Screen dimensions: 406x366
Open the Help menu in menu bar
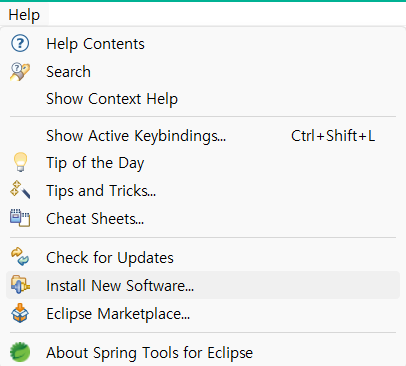[24, 15]
